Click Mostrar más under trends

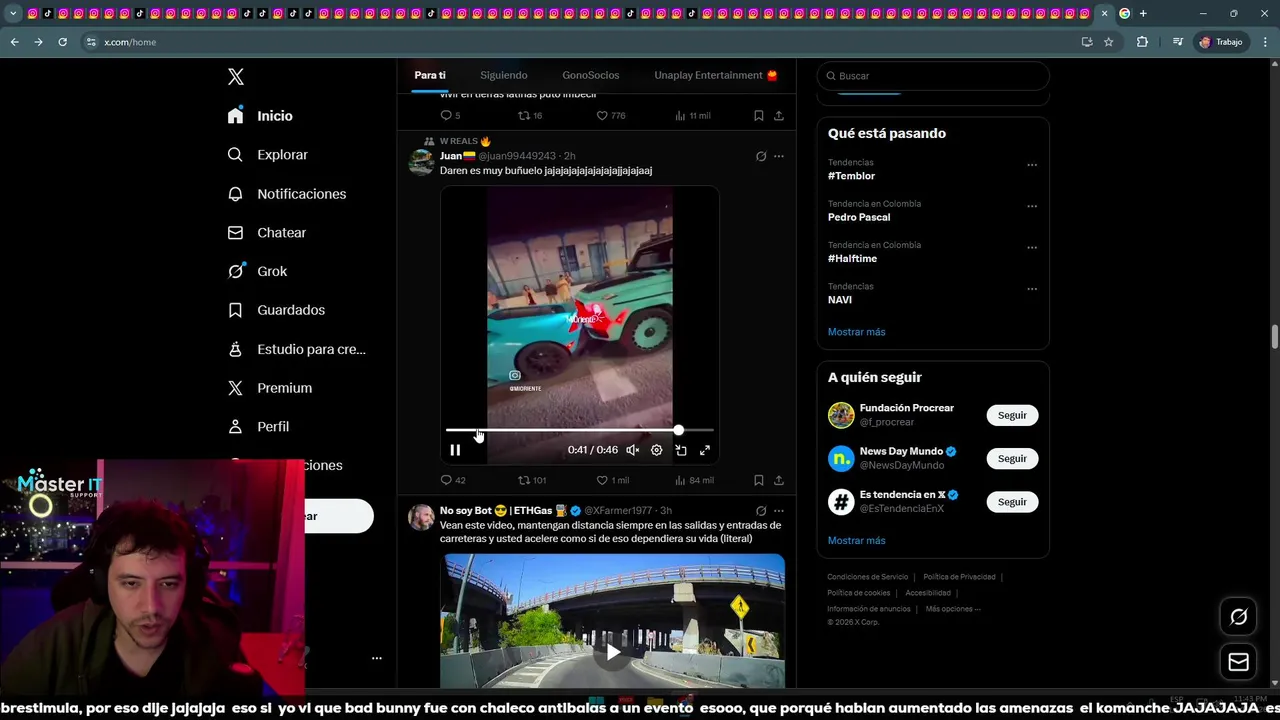[856, 332]
